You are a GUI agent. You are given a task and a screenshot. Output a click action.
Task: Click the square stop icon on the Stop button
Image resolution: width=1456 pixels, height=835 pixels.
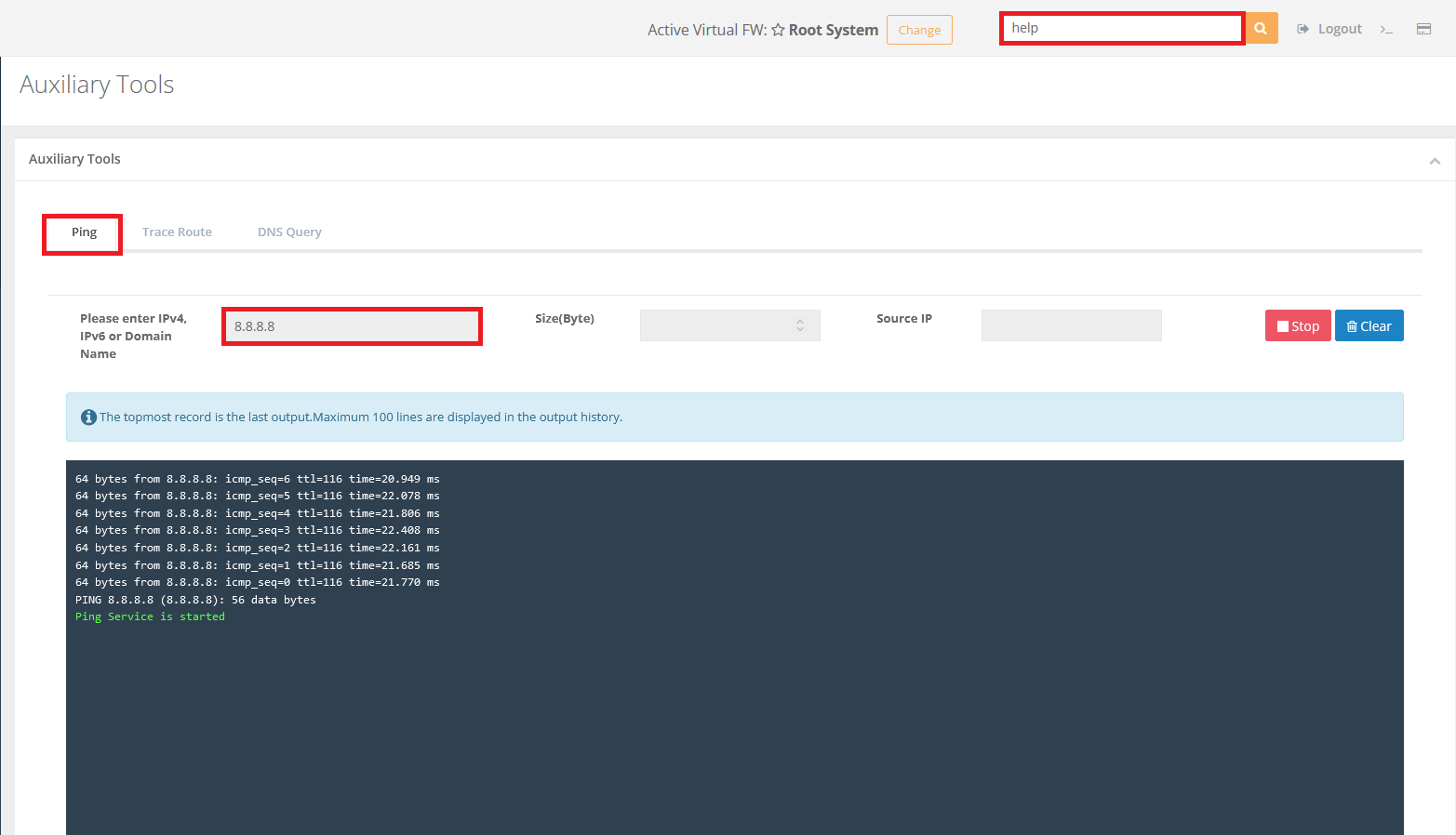tap(1283, 326)
